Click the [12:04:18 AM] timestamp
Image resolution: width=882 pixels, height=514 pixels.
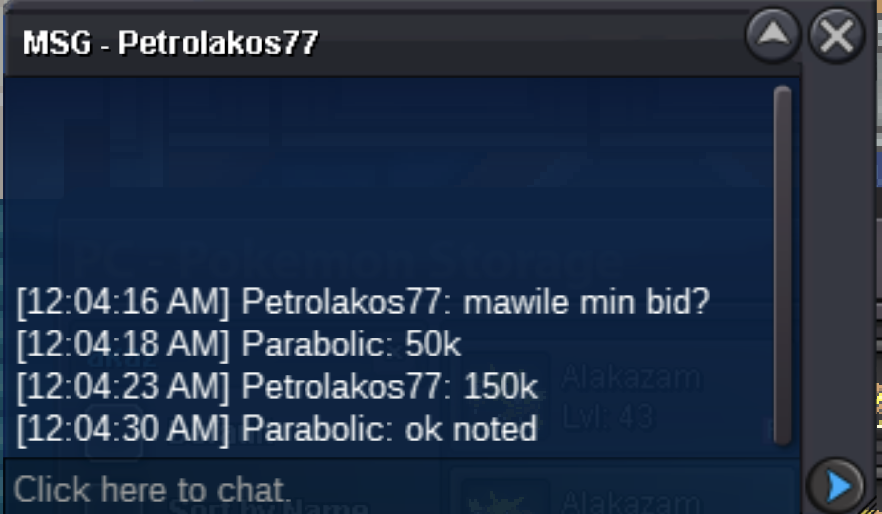123,344
